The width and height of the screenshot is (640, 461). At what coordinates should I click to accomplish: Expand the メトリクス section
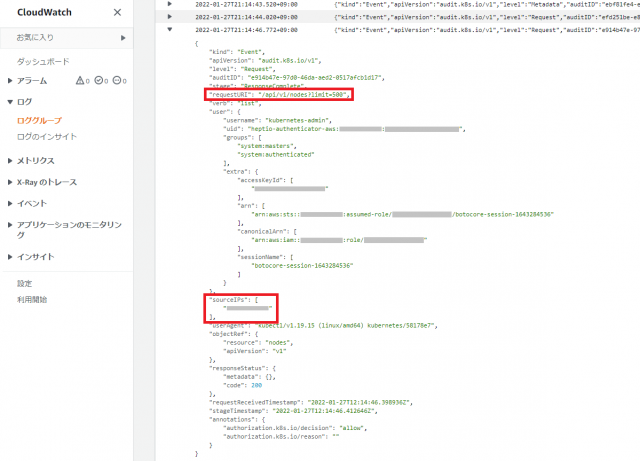(10, 160)
